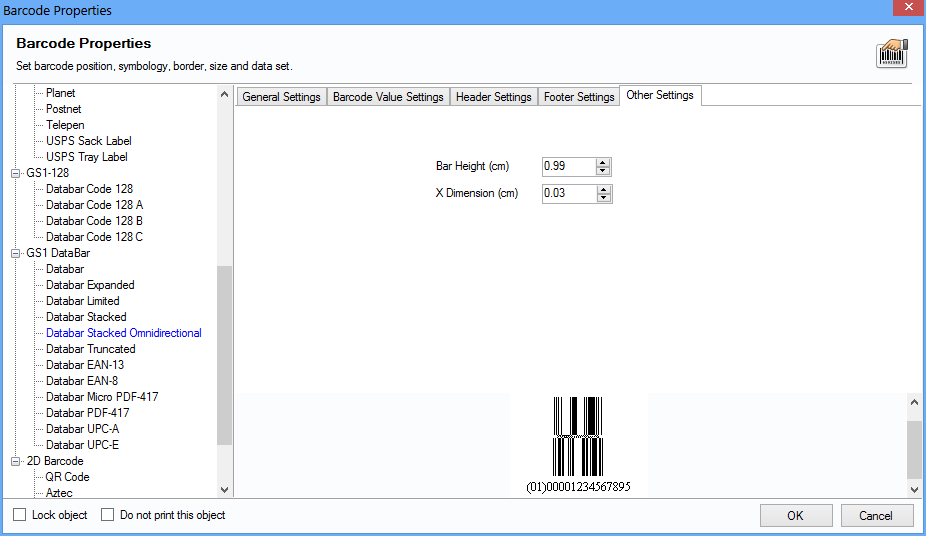Click the GS1 DataBar group label
The height and width of the screenshot is (536, 926).
(58, 253)
